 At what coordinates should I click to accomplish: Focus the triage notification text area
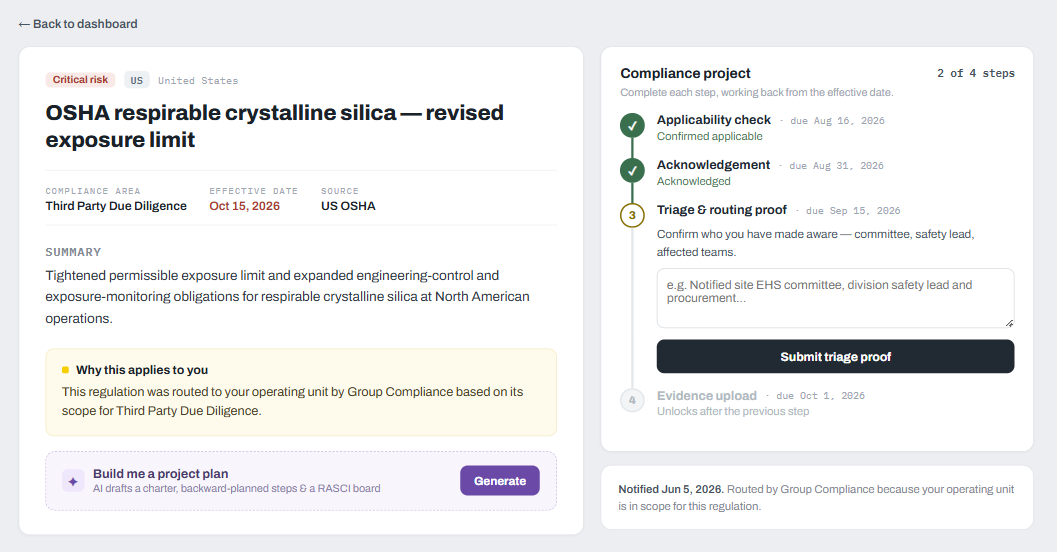[x=835, y=298]
